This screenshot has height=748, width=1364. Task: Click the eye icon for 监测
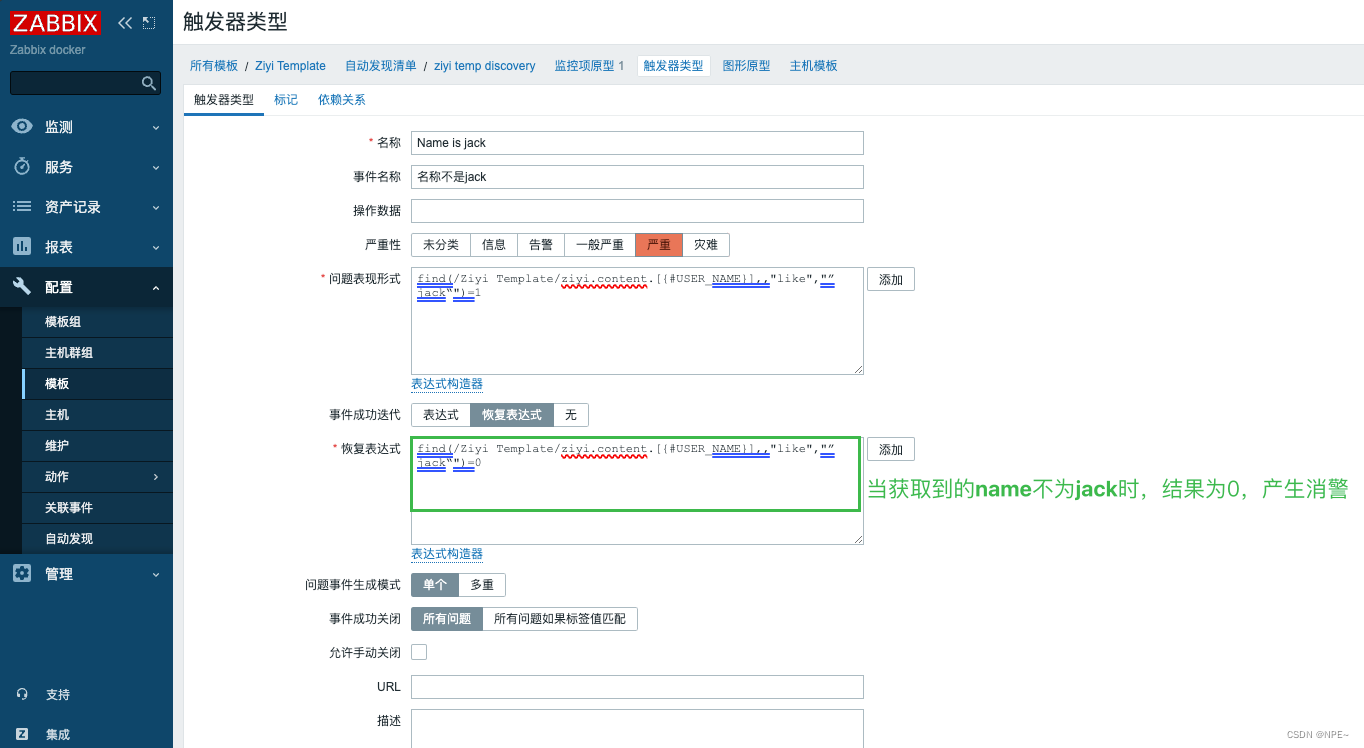point(22,127)
